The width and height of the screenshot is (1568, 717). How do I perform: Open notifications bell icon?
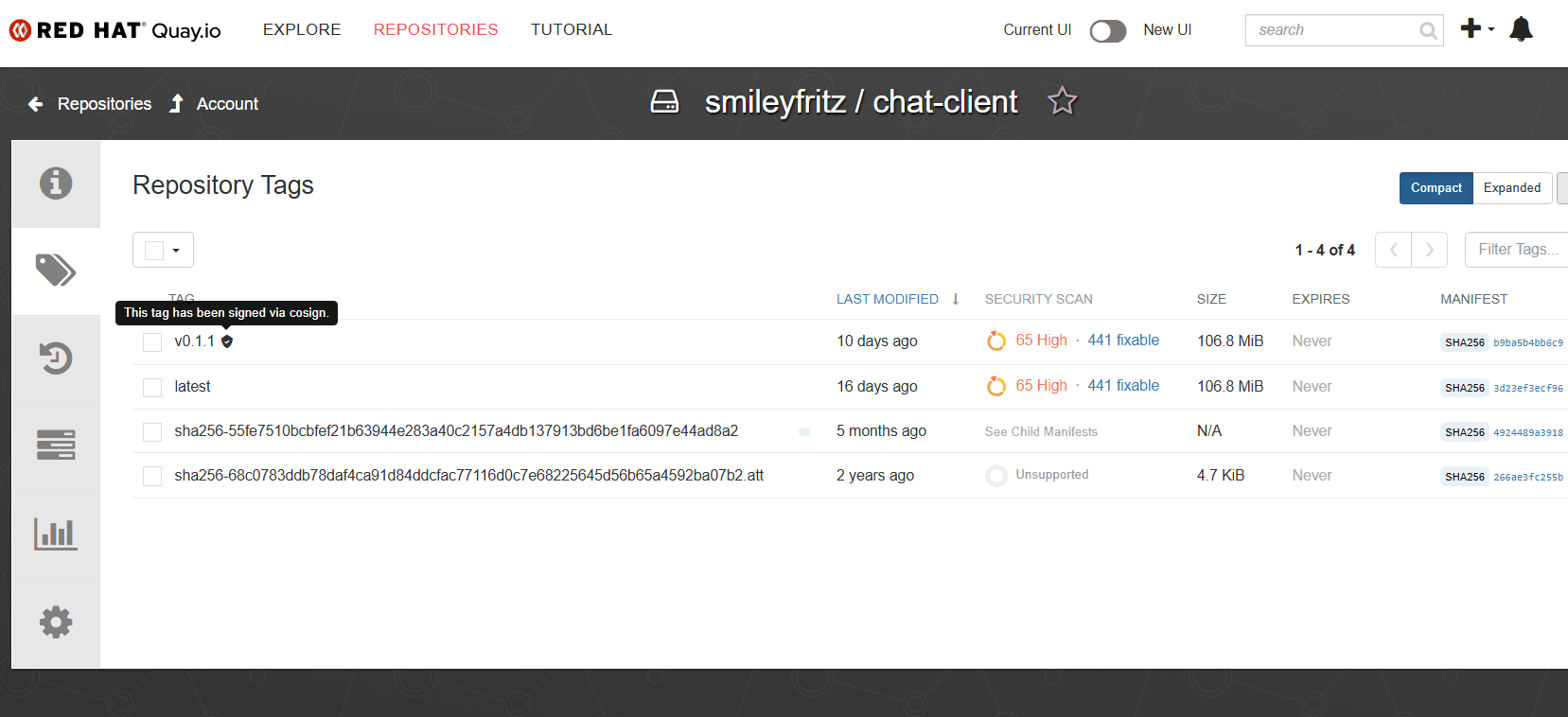tap(1521, 29)
